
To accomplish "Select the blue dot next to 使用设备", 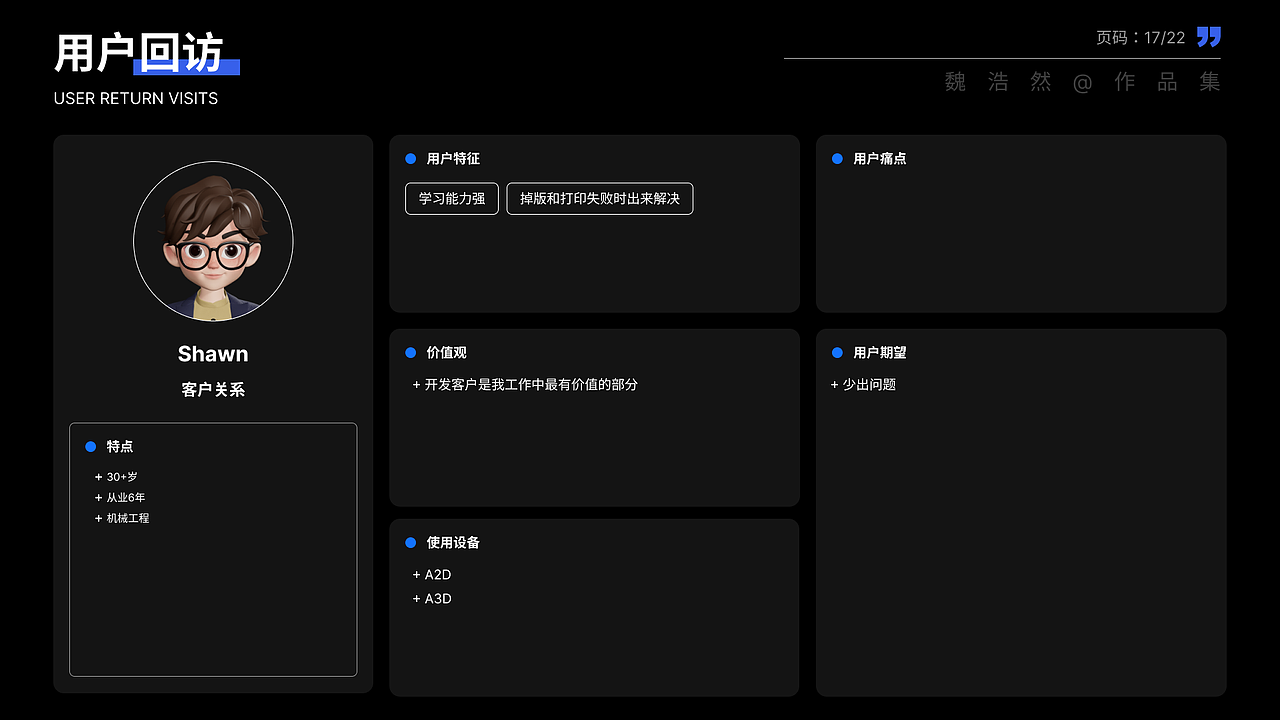I will coord(410,542).
